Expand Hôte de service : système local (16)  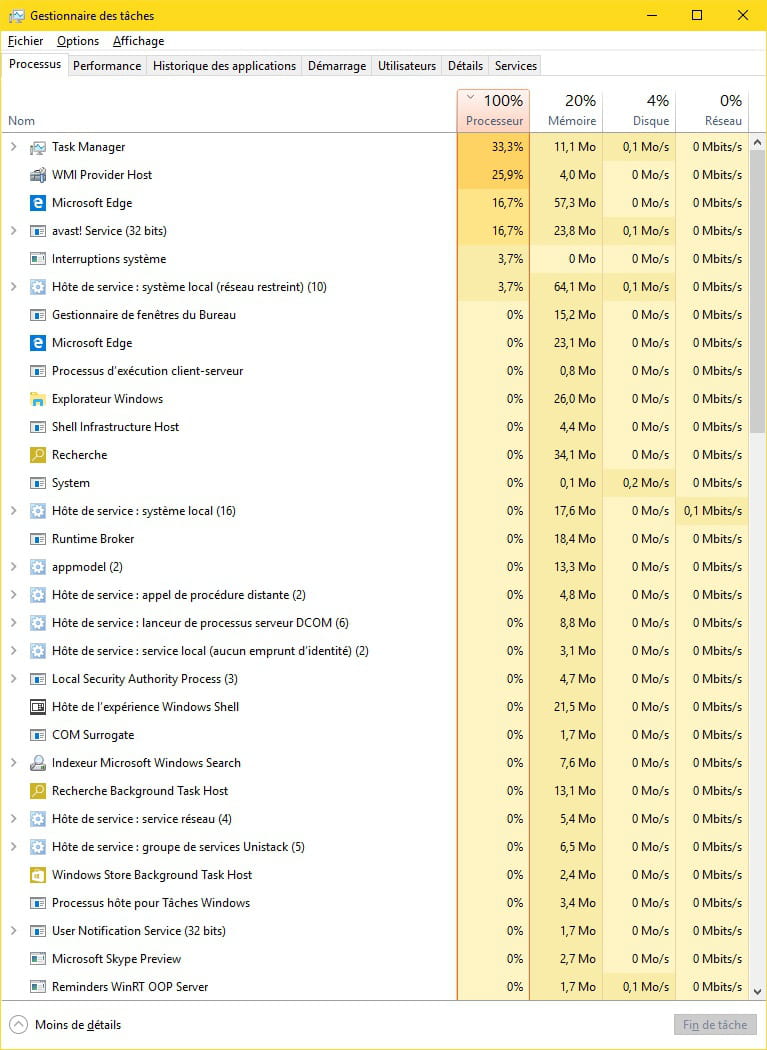tap(13, 511)
